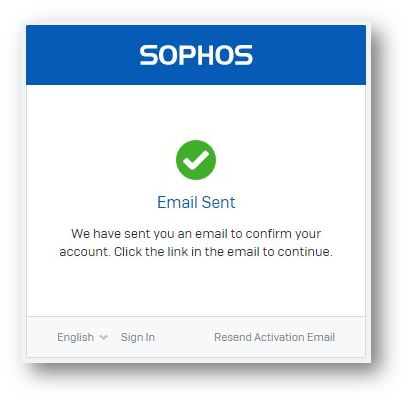Click the word "Sent" in title
Viewport: 413px width, 405px height.
pos(218,202)
